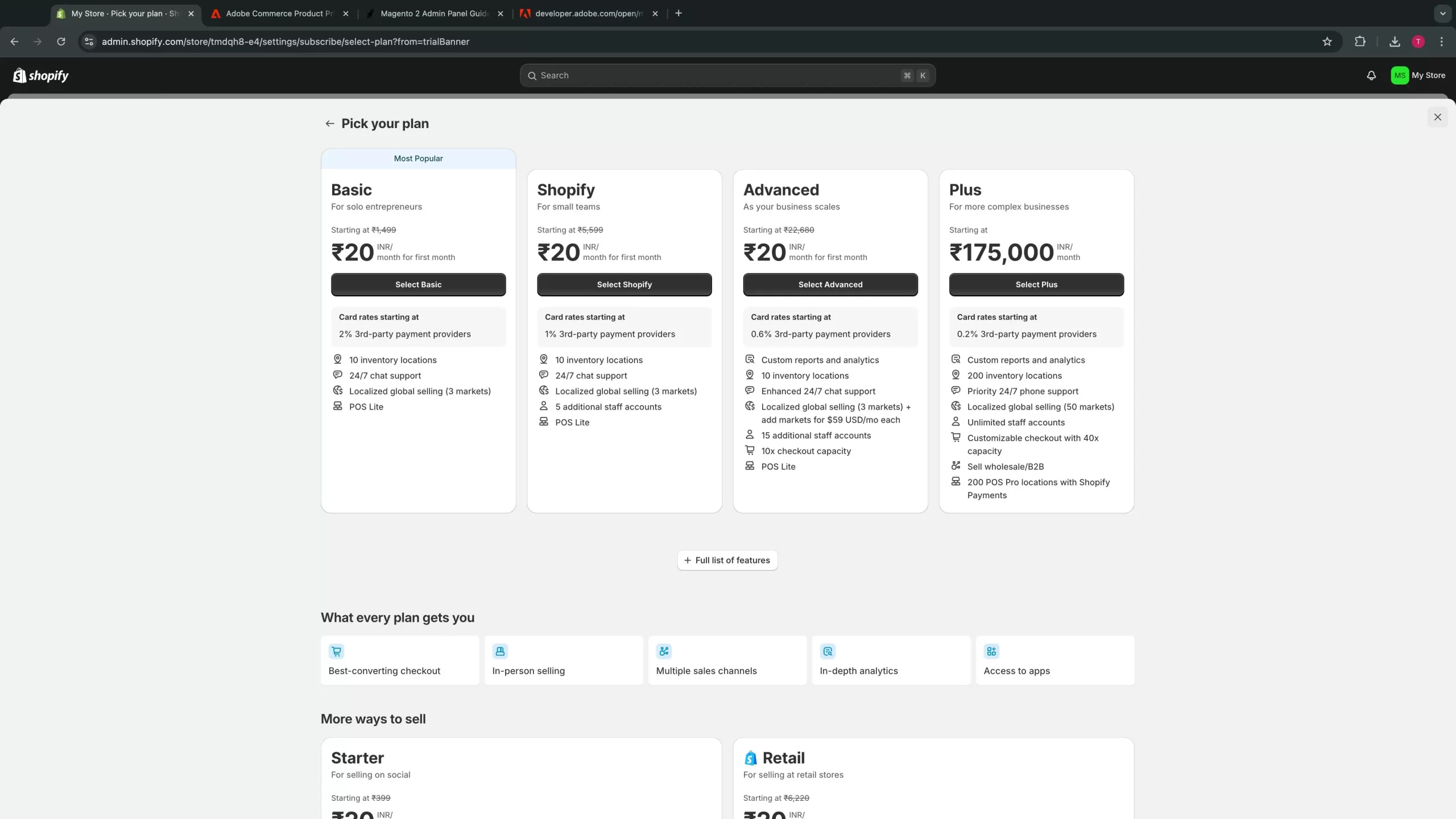
Task: Reload the page
Action: pos(61,42)
